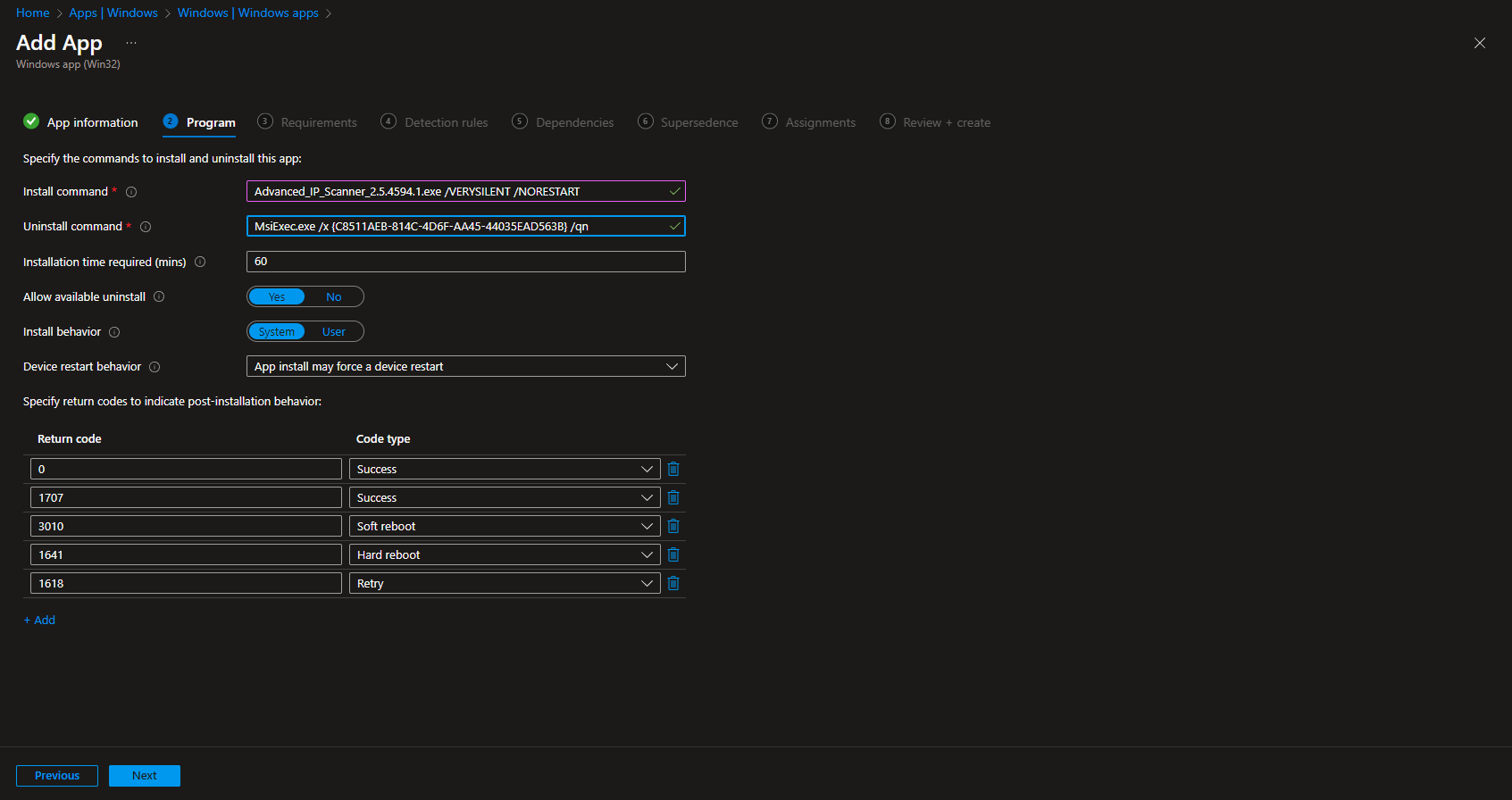Show info tooltip for Install command

131,192
